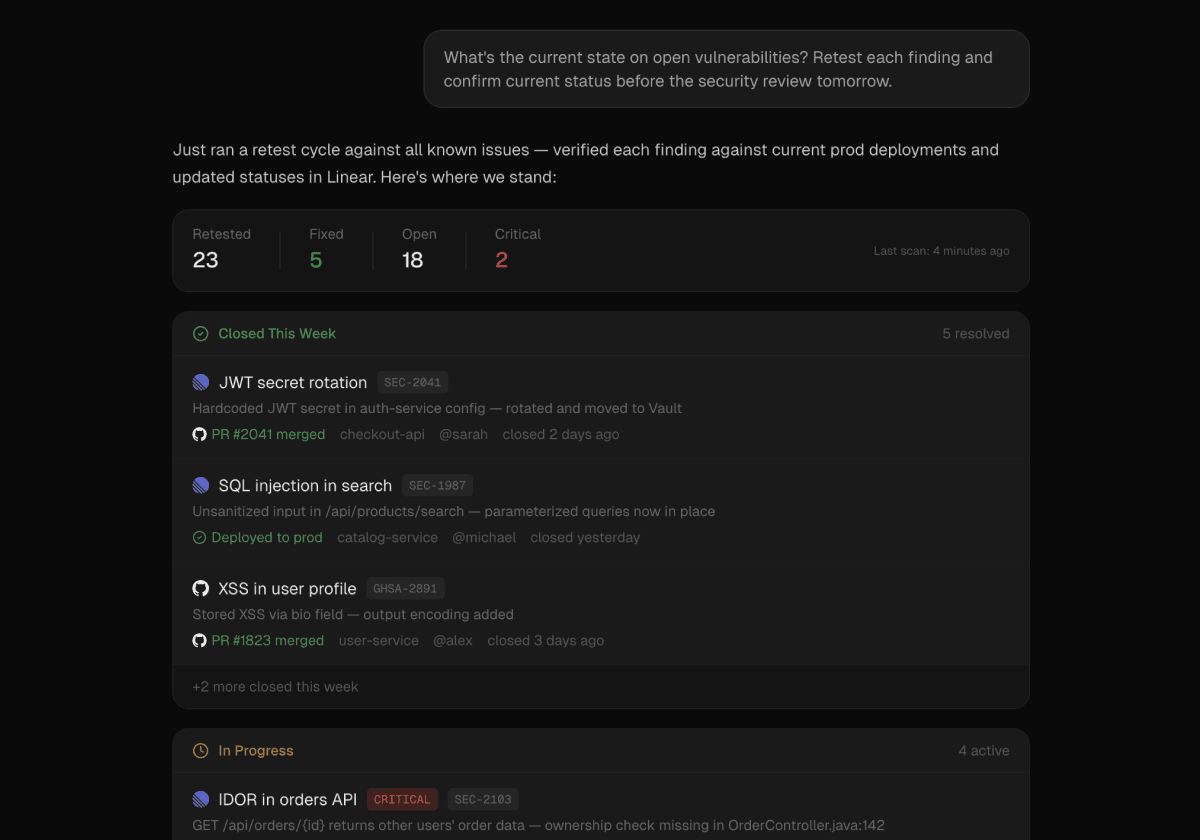
Task: Click the green checkmark icon on Closed This Week
Action: click(x=200, y=333)
